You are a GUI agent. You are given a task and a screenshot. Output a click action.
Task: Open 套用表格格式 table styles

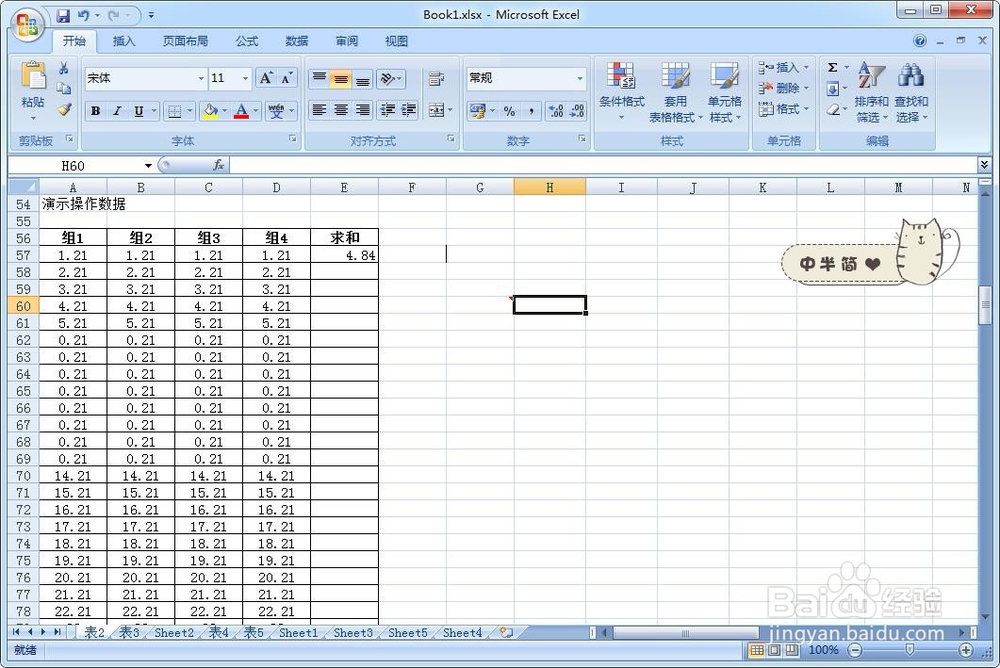[675, 92]
